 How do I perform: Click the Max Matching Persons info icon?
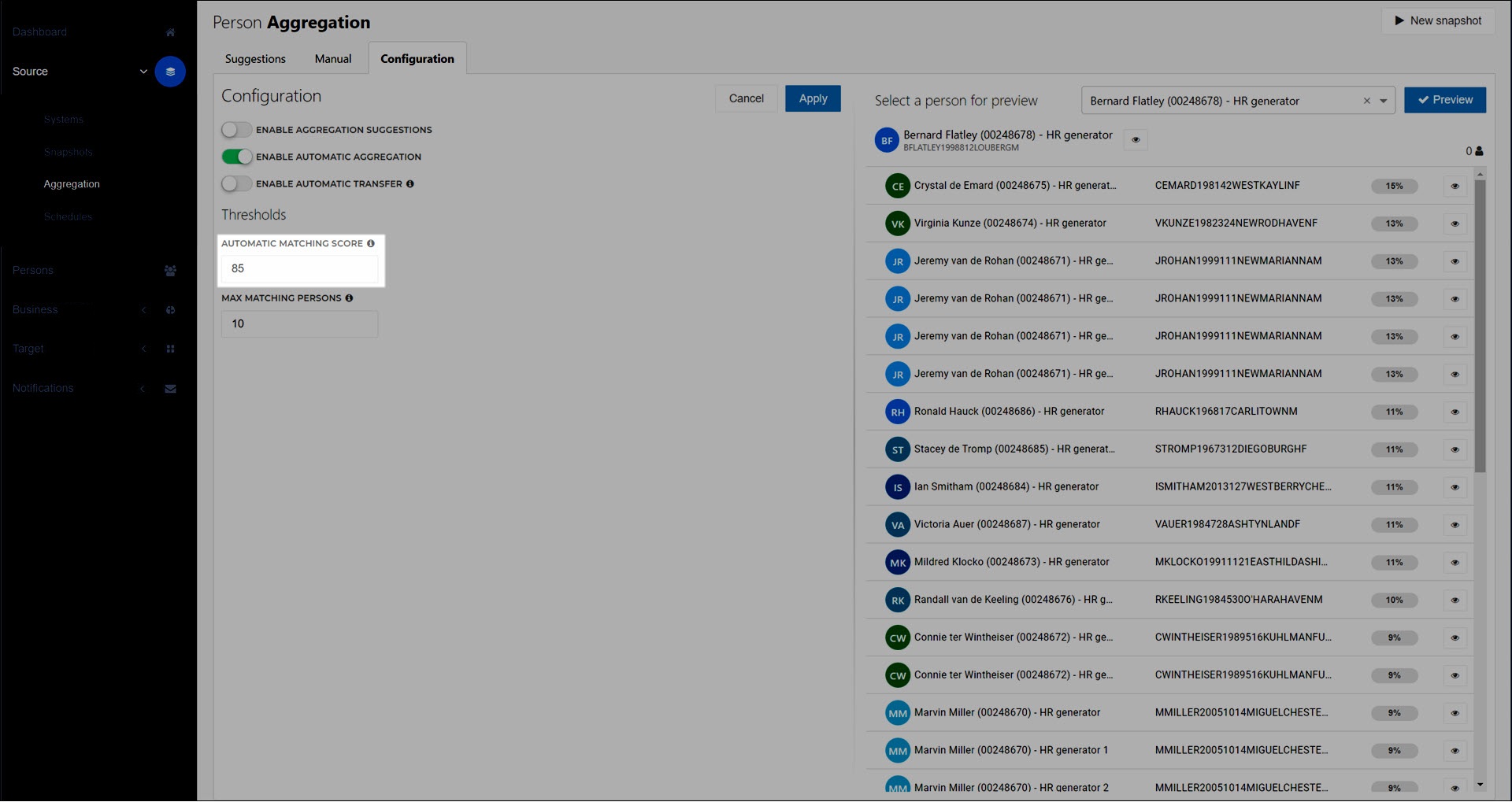[x=349, y=298]
